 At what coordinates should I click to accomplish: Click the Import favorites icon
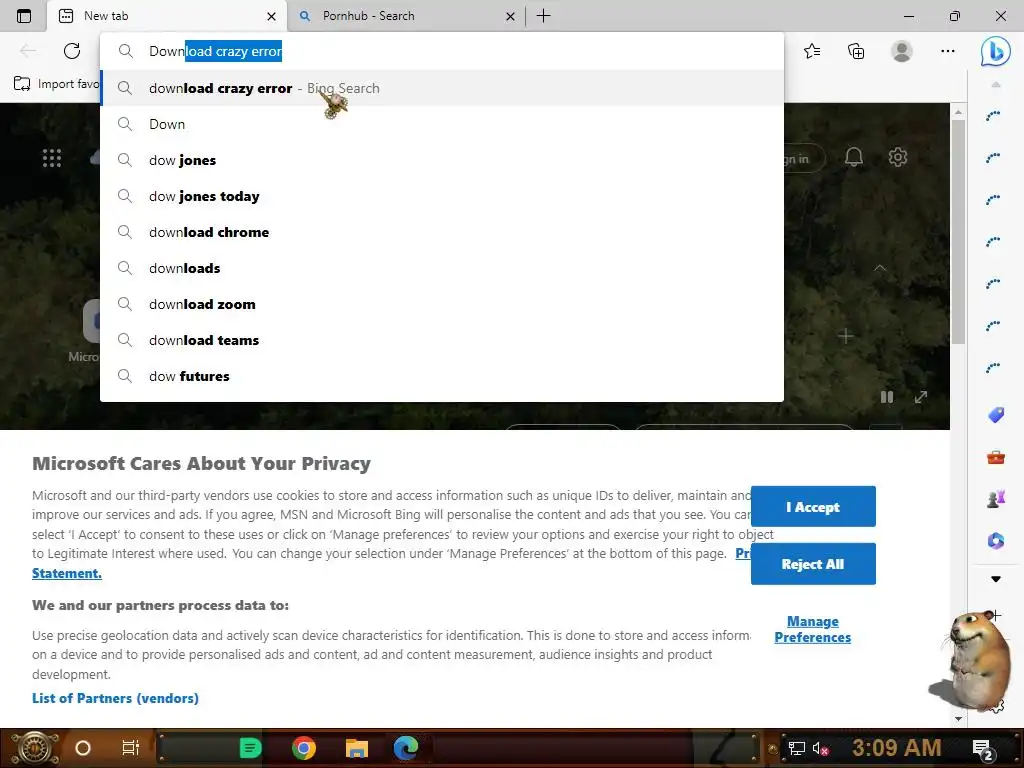(22, 84)
